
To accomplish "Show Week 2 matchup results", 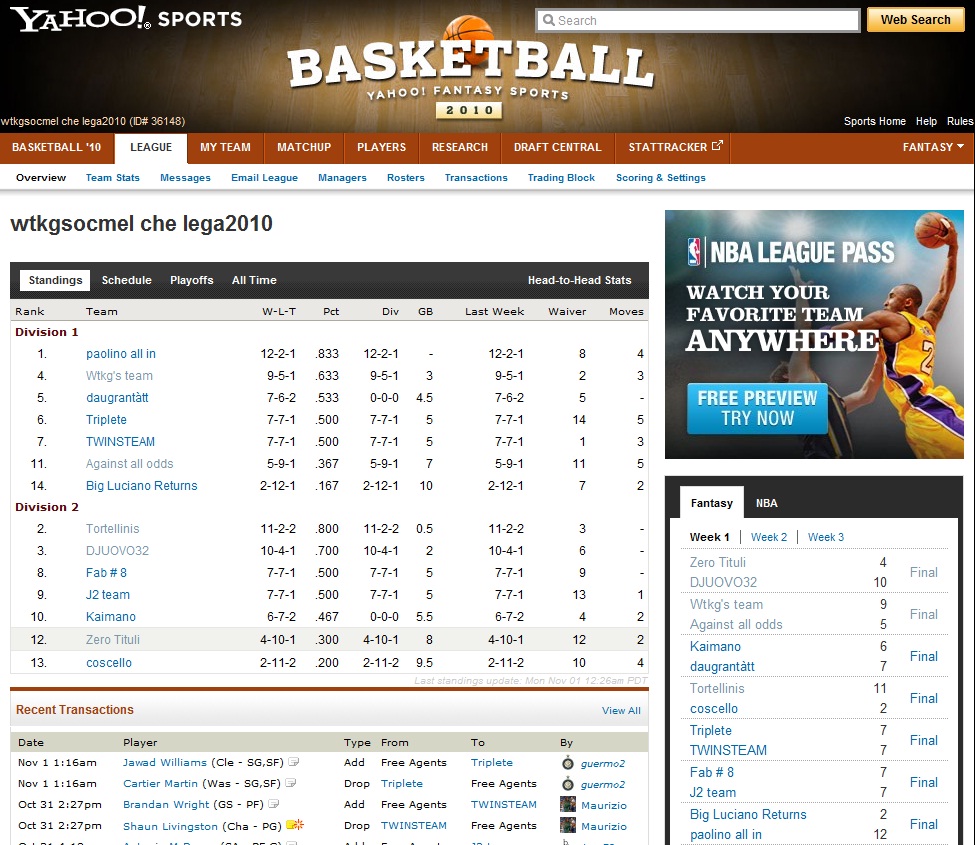I will pos(769,537).
